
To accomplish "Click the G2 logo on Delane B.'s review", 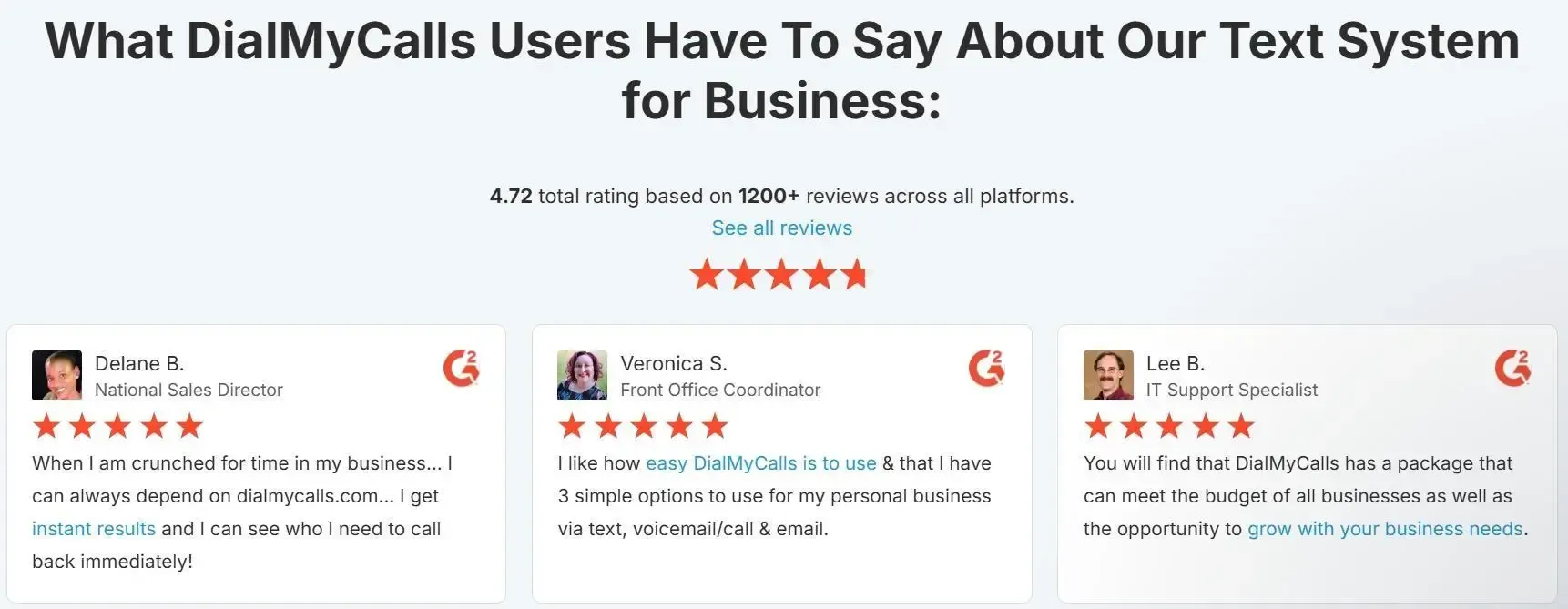I will tap(462, 369).
